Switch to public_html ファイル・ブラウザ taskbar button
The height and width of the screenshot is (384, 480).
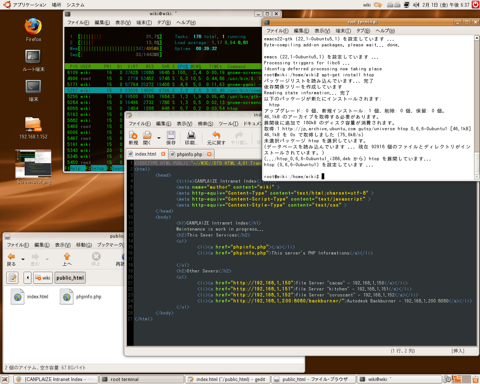[313, 379]
